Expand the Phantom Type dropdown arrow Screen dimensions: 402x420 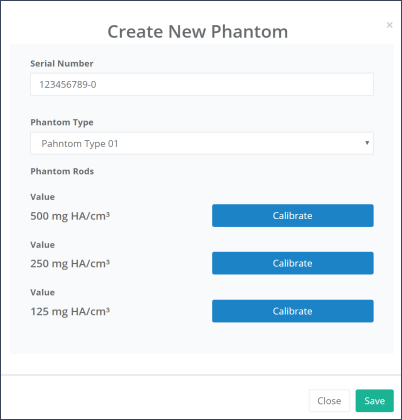click(367, 143)
